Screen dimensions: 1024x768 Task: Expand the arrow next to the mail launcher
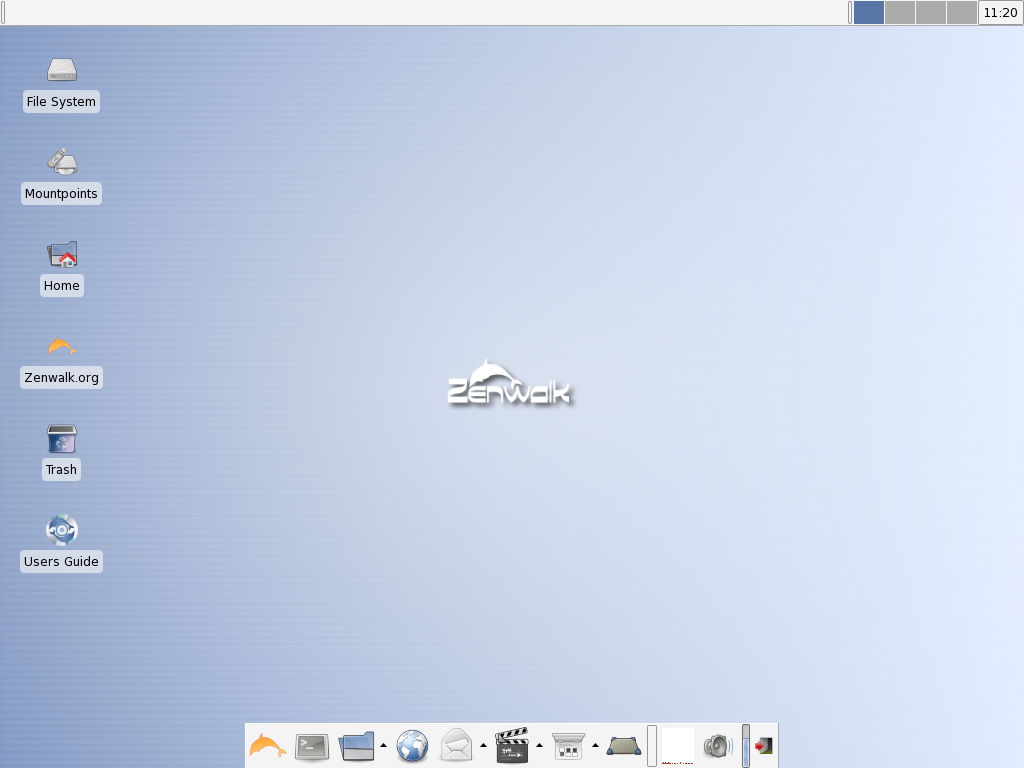pos(483,745)
